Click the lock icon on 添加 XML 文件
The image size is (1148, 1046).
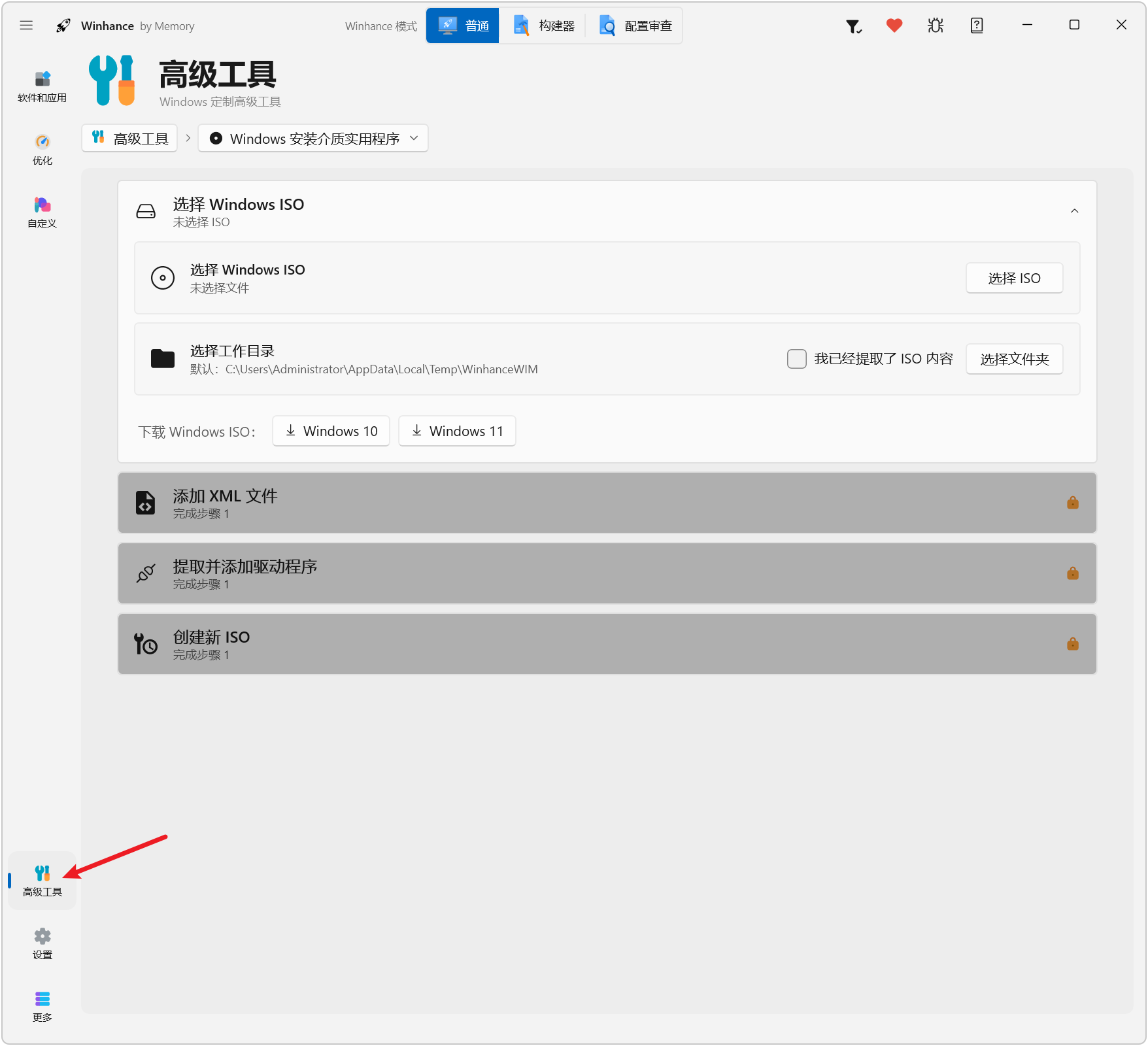1073,503
